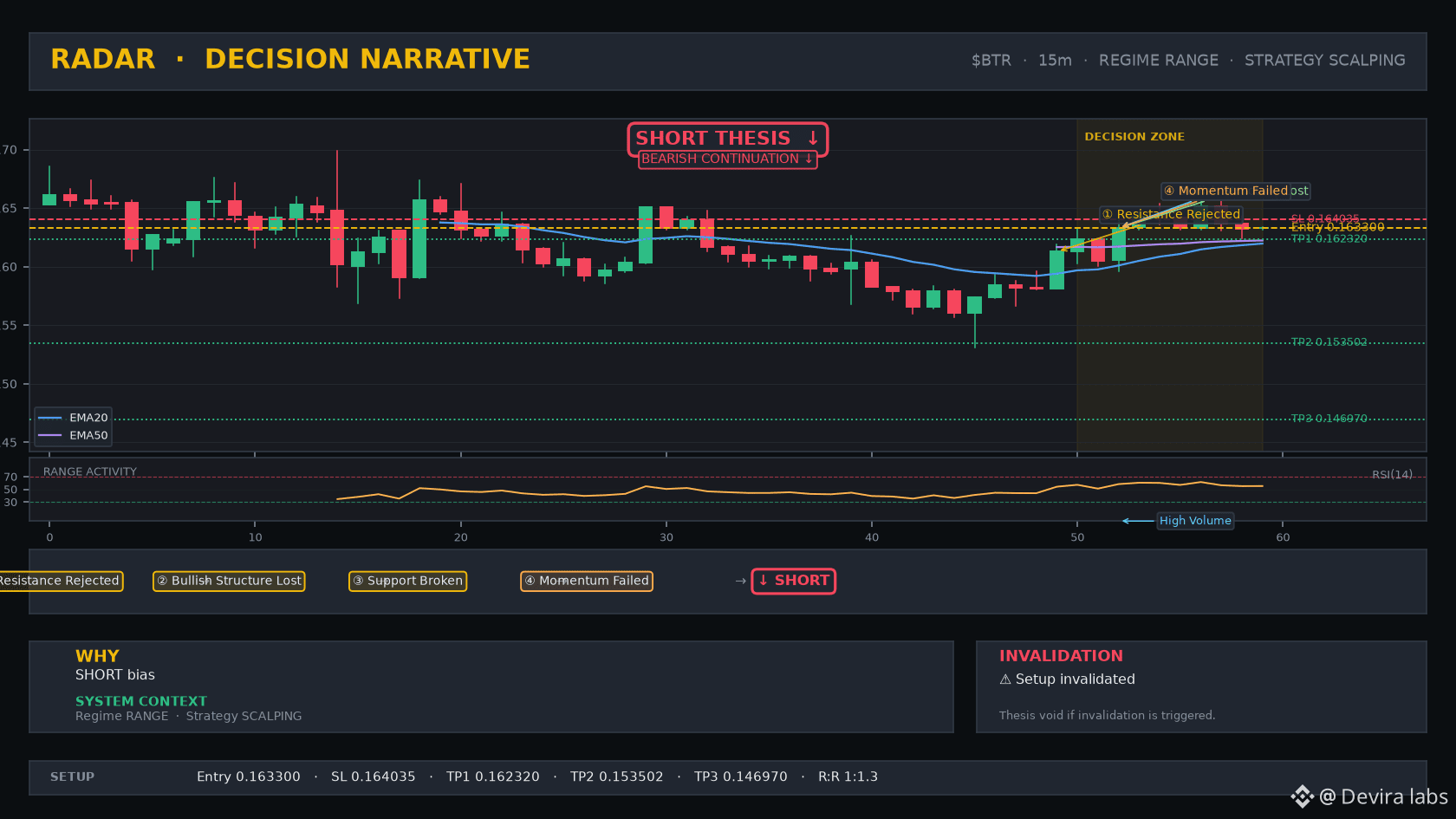Click the RADAR · DECISION NARRATIVE title
1456x819 pixels.
290,59
